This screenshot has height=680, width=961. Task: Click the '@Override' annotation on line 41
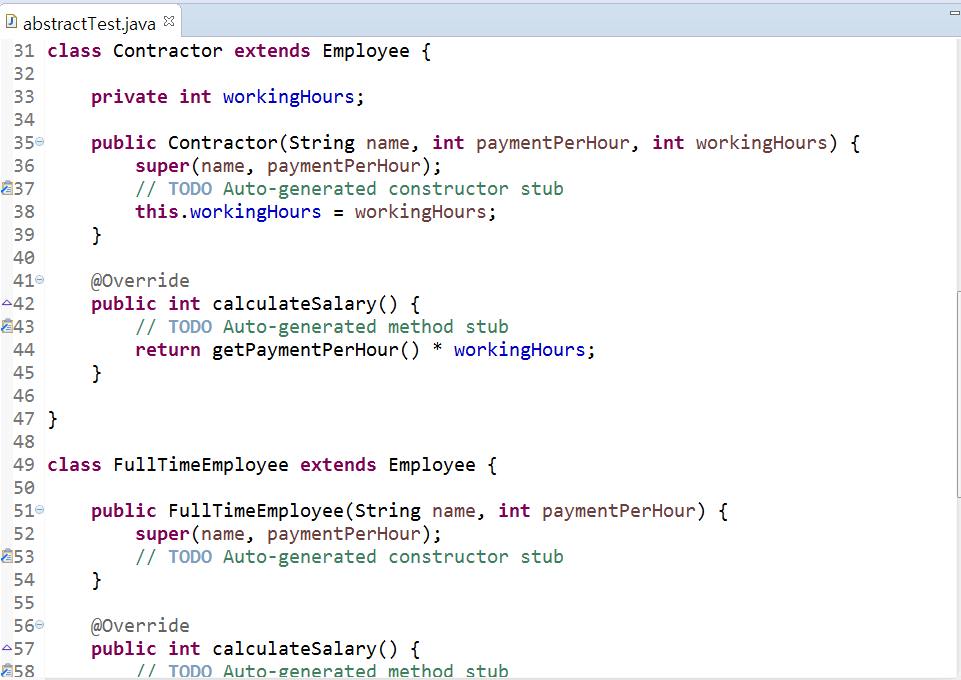click(140, 281)
